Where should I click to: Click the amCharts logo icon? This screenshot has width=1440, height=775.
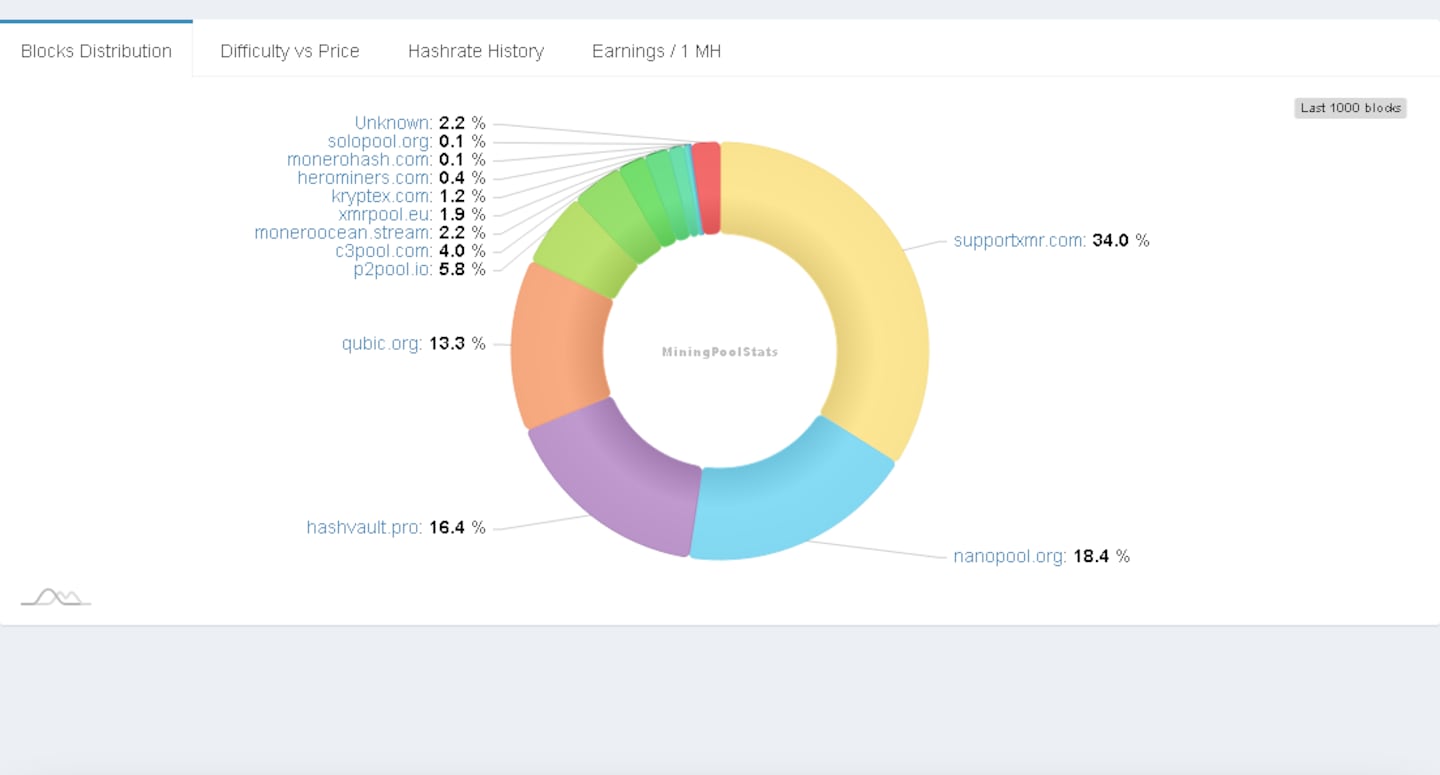56,597
